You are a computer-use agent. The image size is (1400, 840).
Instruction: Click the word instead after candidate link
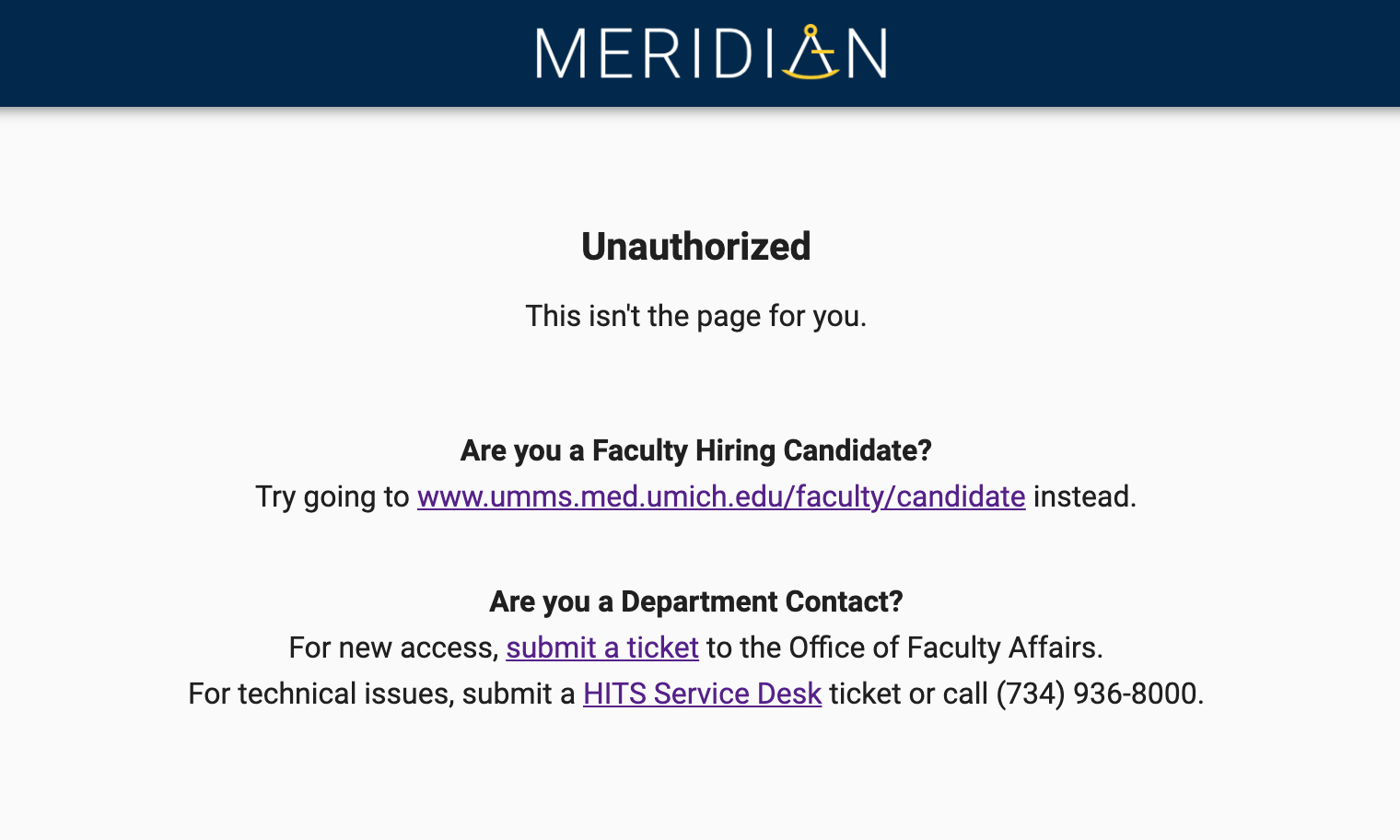(x=1085, y=496)
